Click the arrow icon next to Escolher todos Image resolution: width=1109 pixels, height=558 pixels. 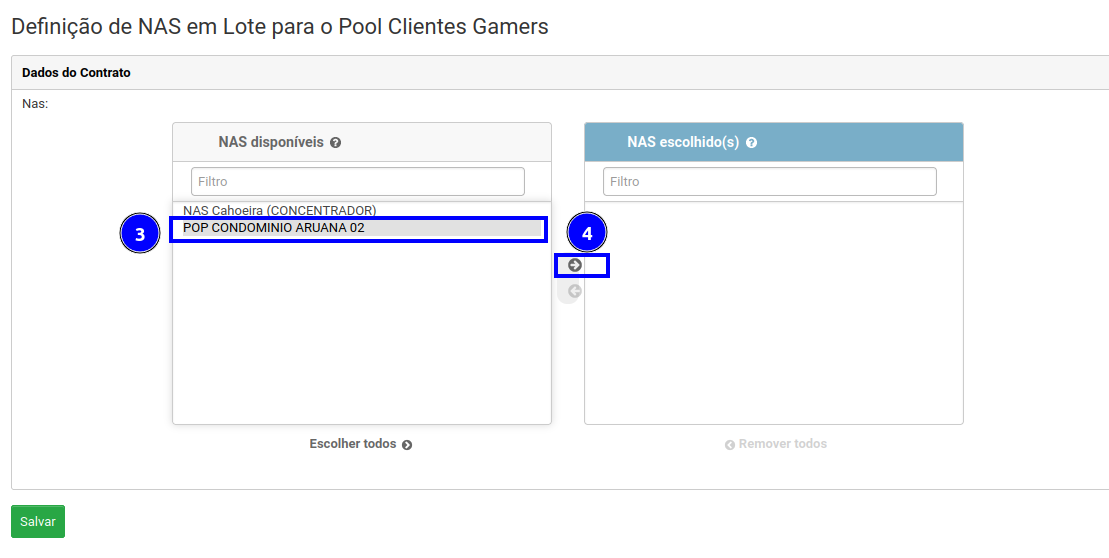(x=407, y=445)
